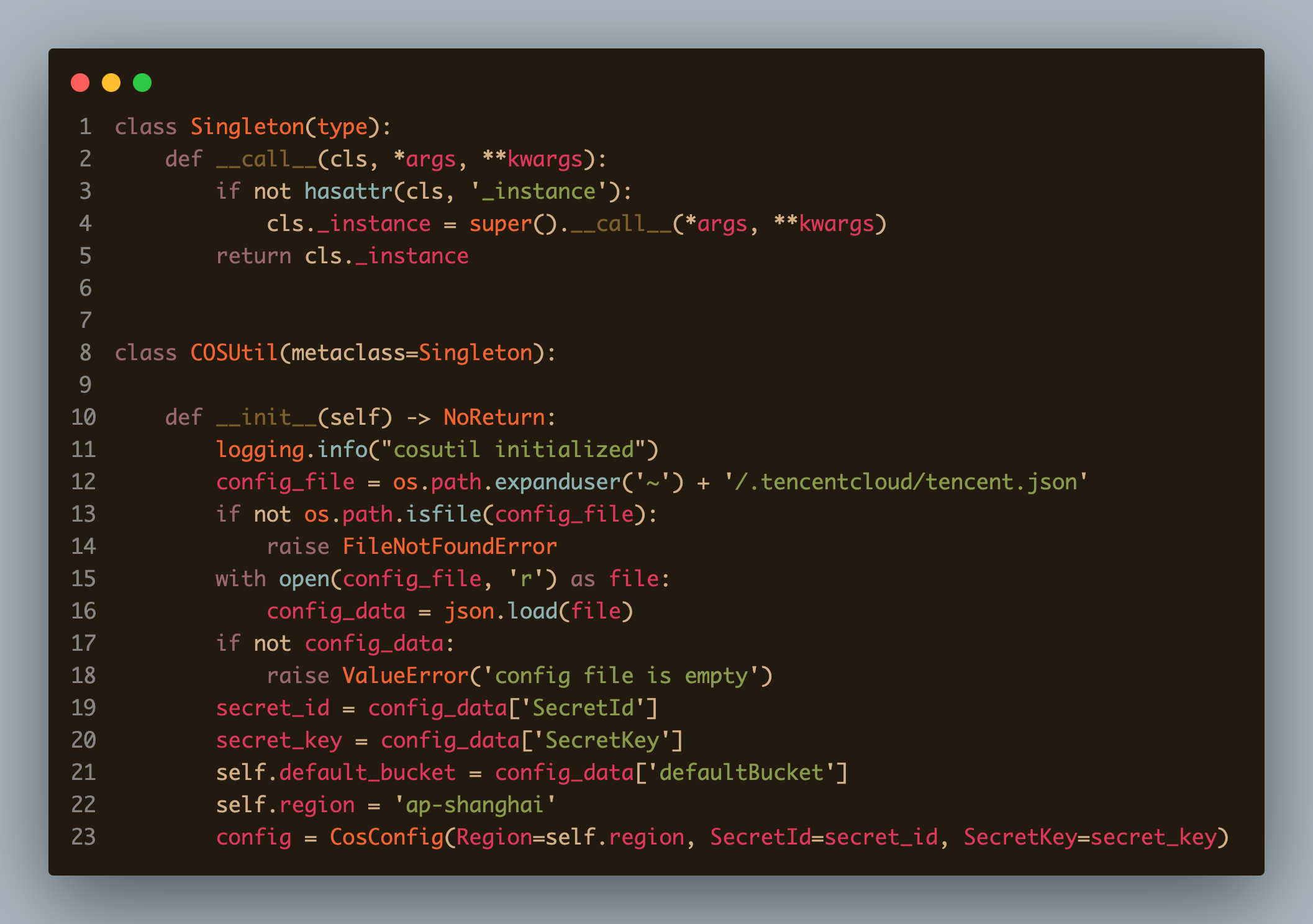The image size is (1313, 924).
Task: Click line number 8 in gutter
Action: 85,353
